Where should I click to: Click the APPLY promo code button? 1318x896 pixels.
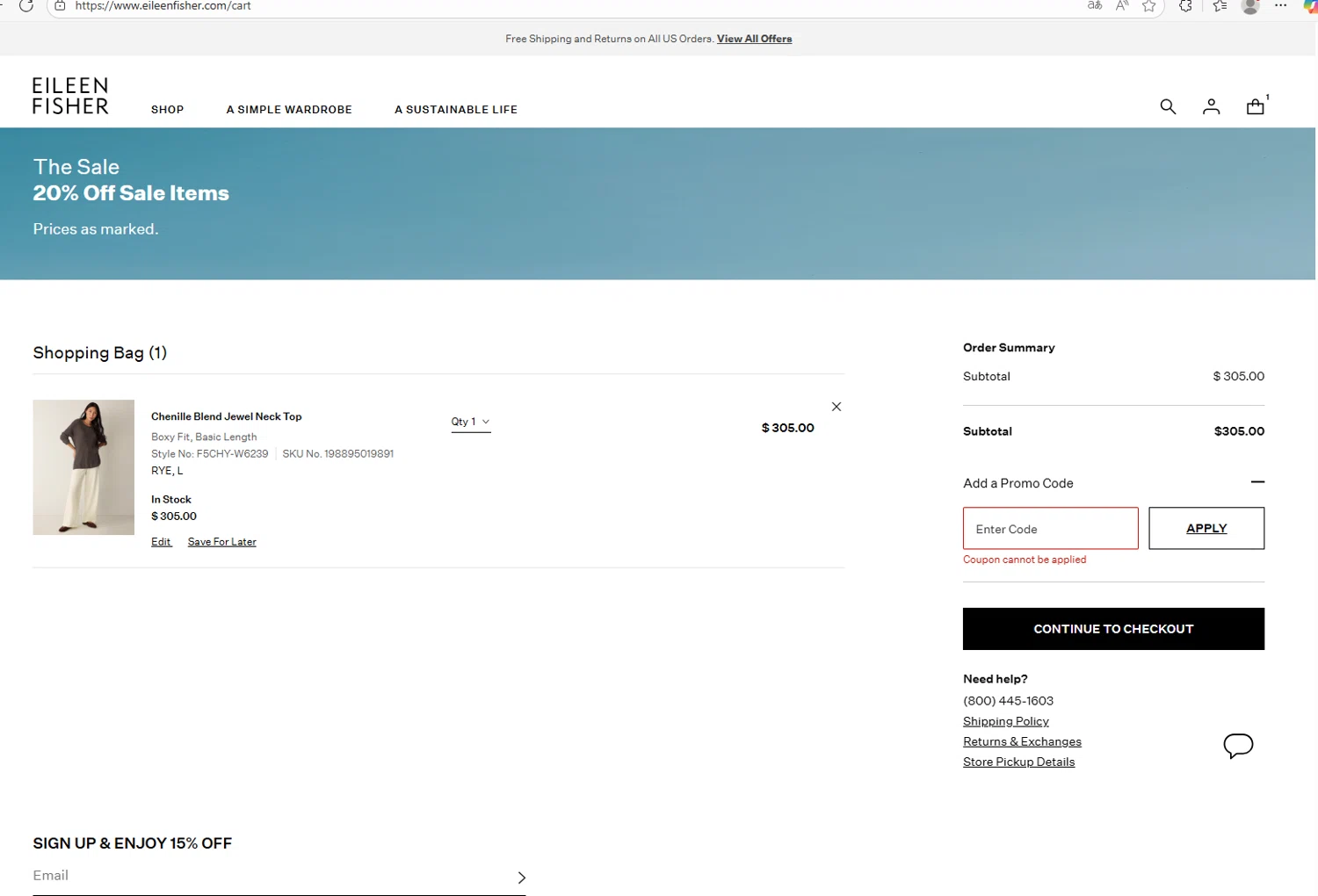[1206, 529]
